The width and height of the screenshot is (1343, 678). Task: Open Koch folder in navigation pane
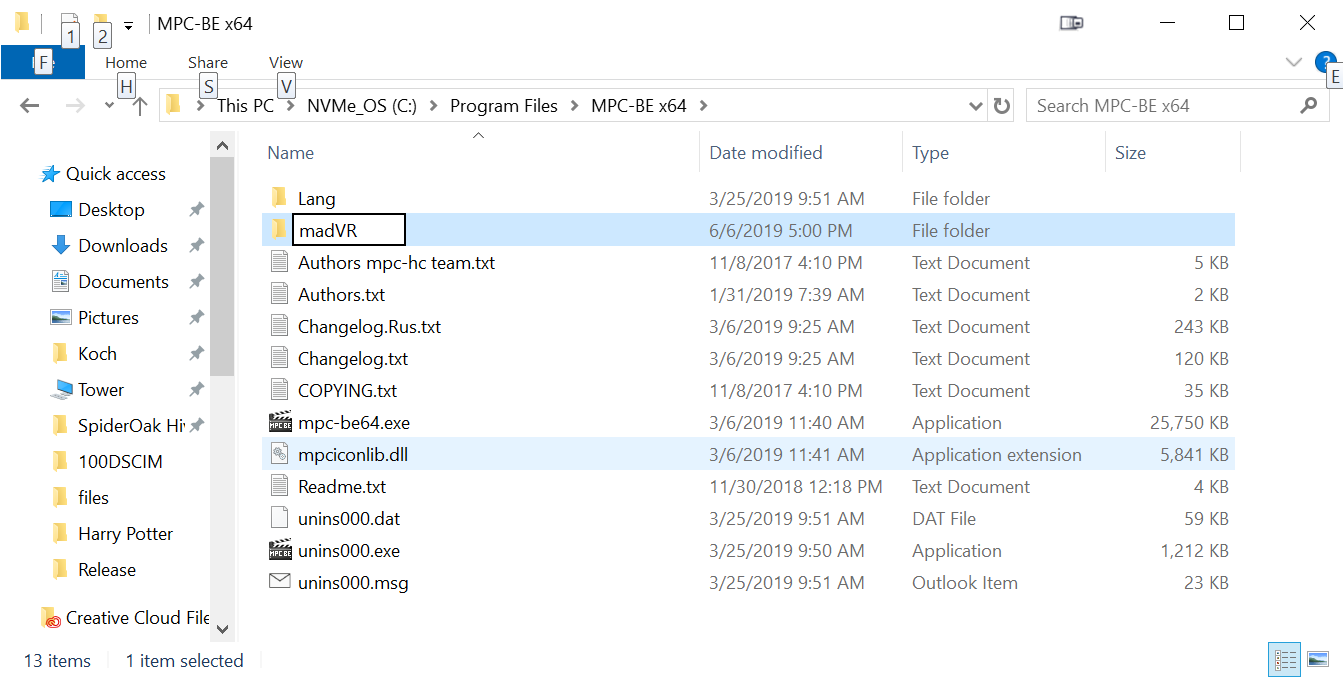97,354
